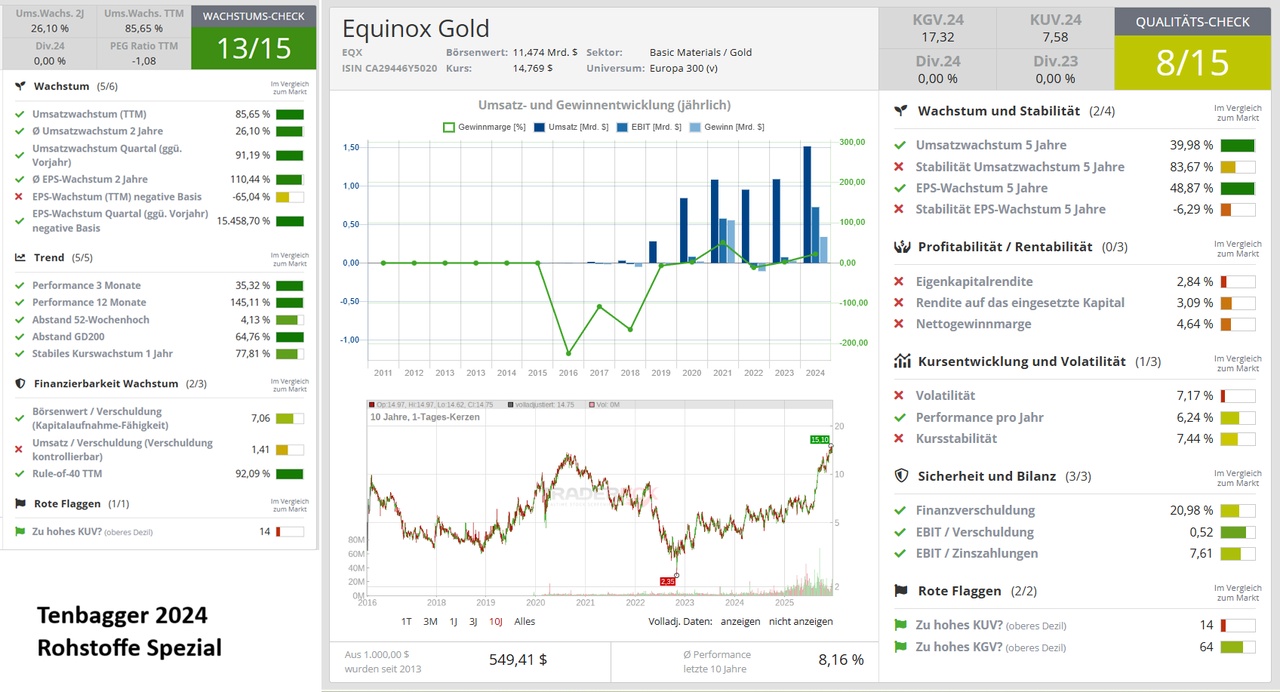
Task: Click the QUALITÄTS-CHECK header
Action: [1191, 22]
